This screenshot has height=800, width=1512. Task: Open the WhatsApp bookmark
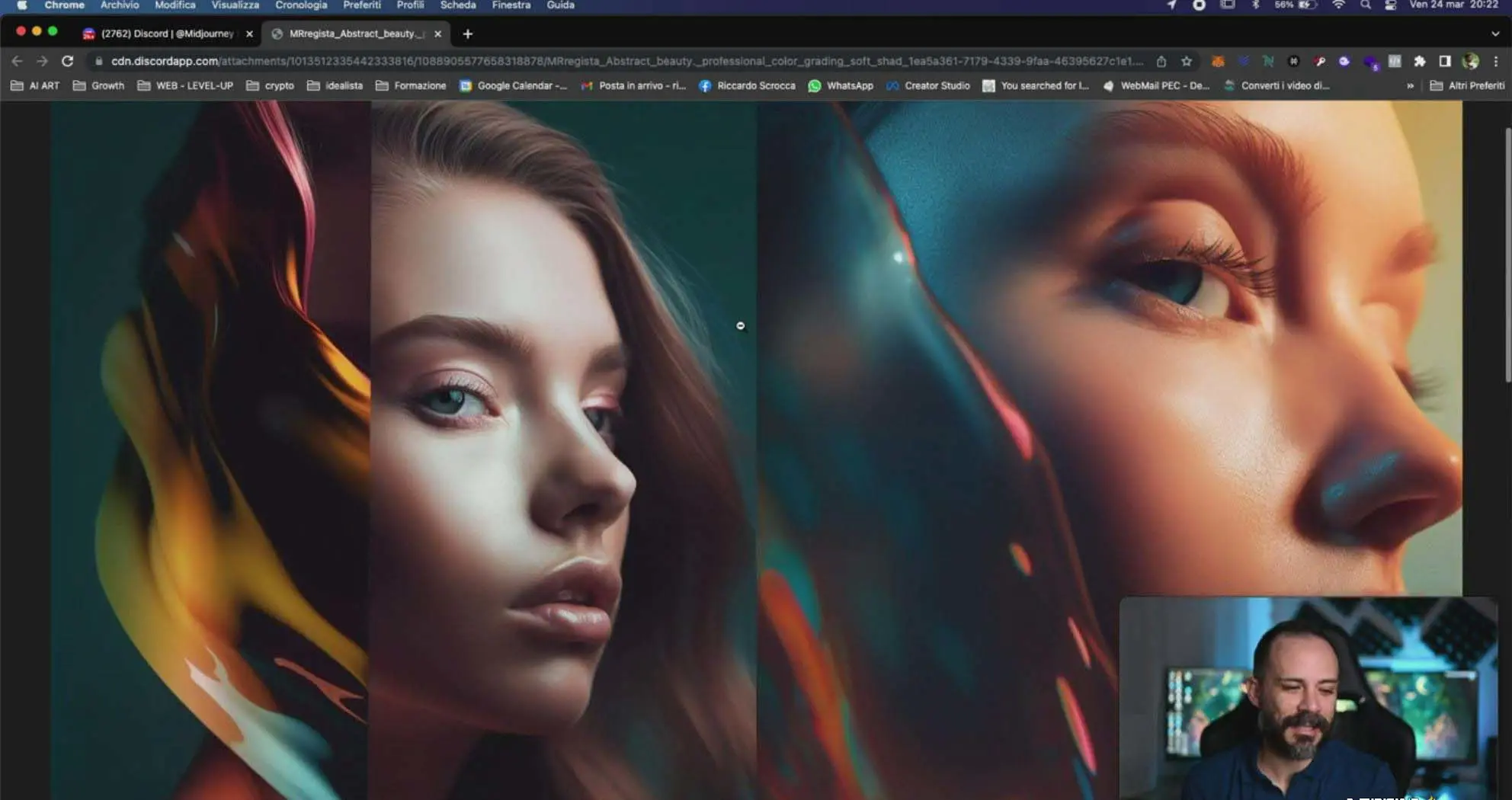pos(841,85)
